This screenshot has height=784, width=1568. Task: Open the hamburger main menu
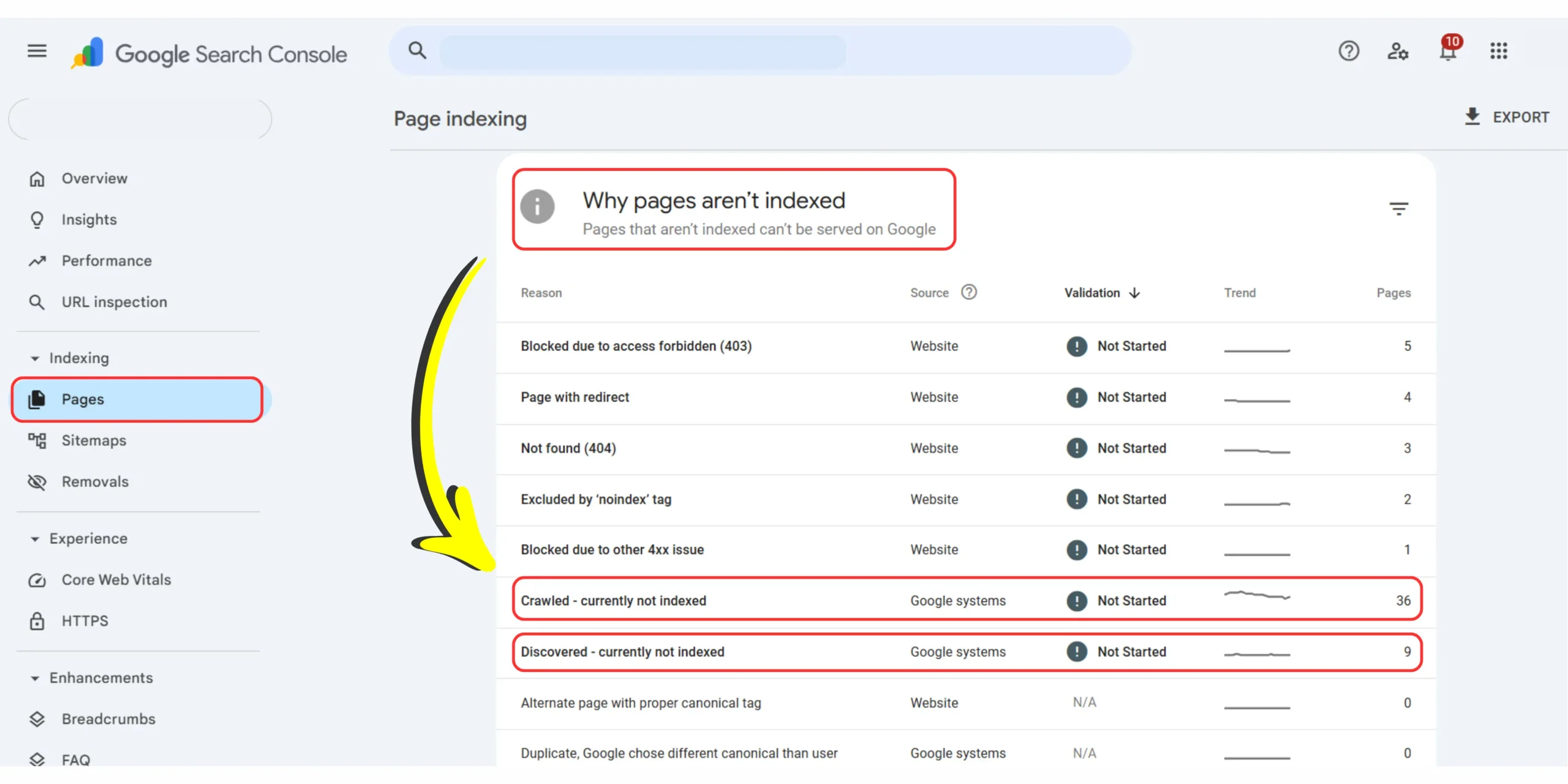pos(37,51)
